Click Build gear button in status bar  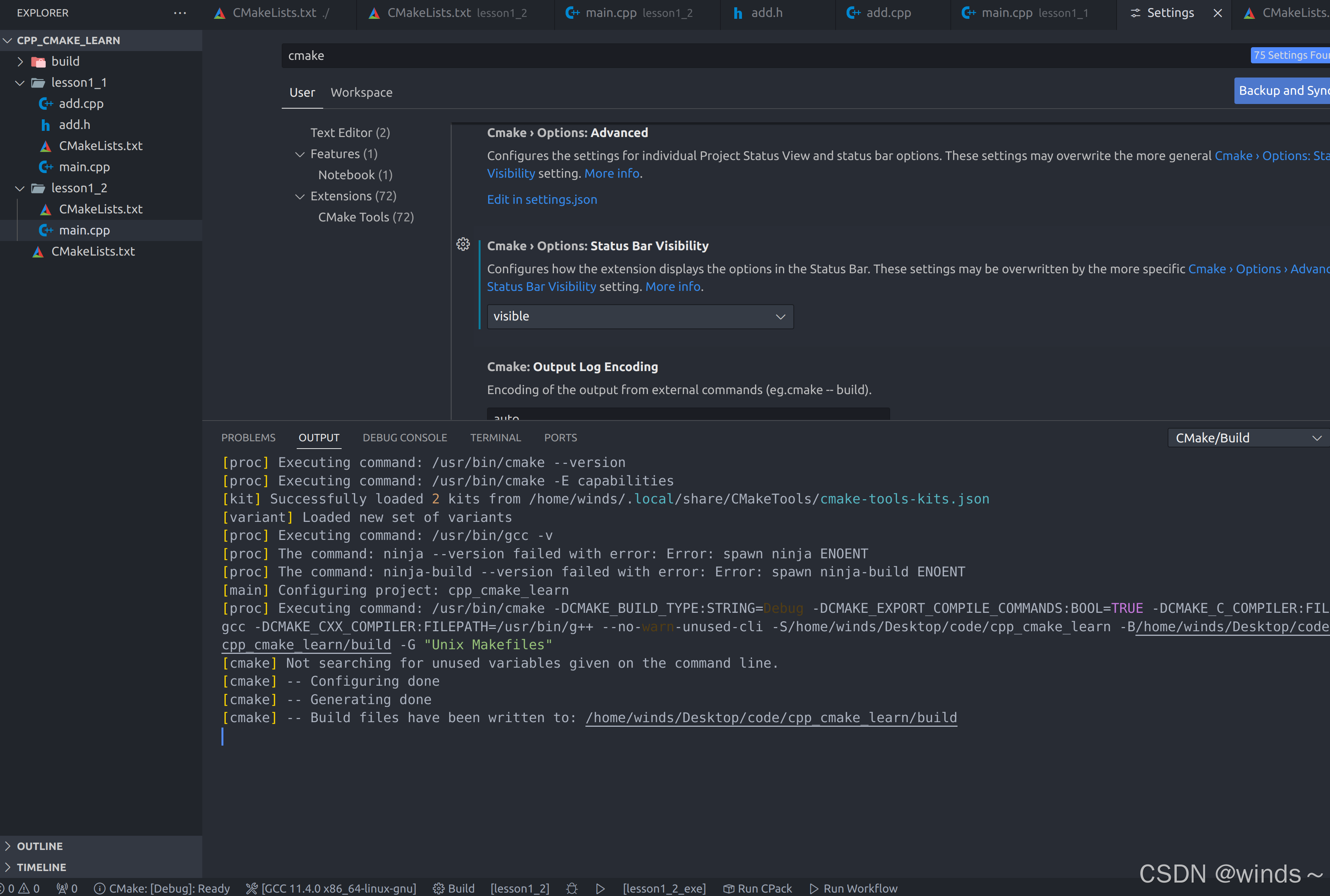tap(454, 888)
